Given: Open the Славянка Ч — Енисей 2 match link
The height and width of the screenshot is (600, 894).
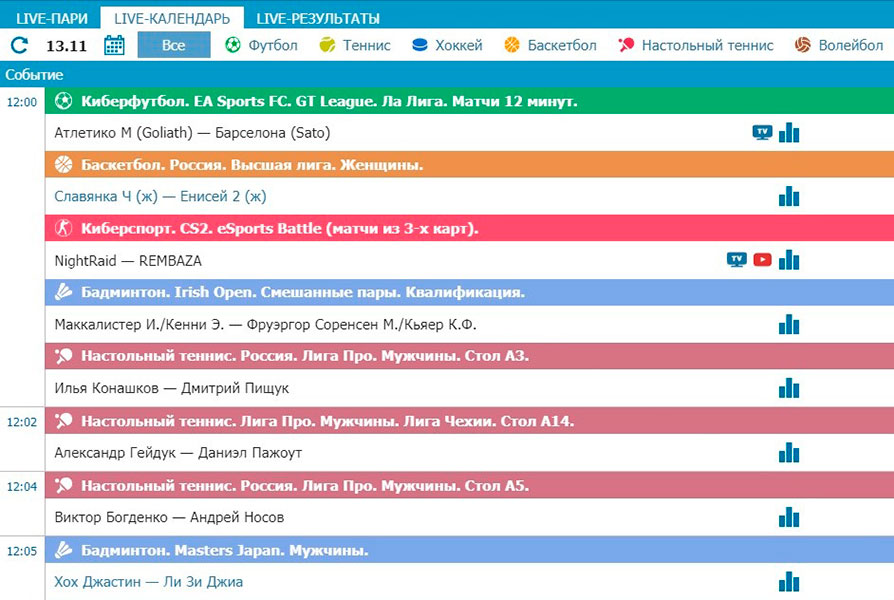Looking at the screenshot, I should pos(160,196).
